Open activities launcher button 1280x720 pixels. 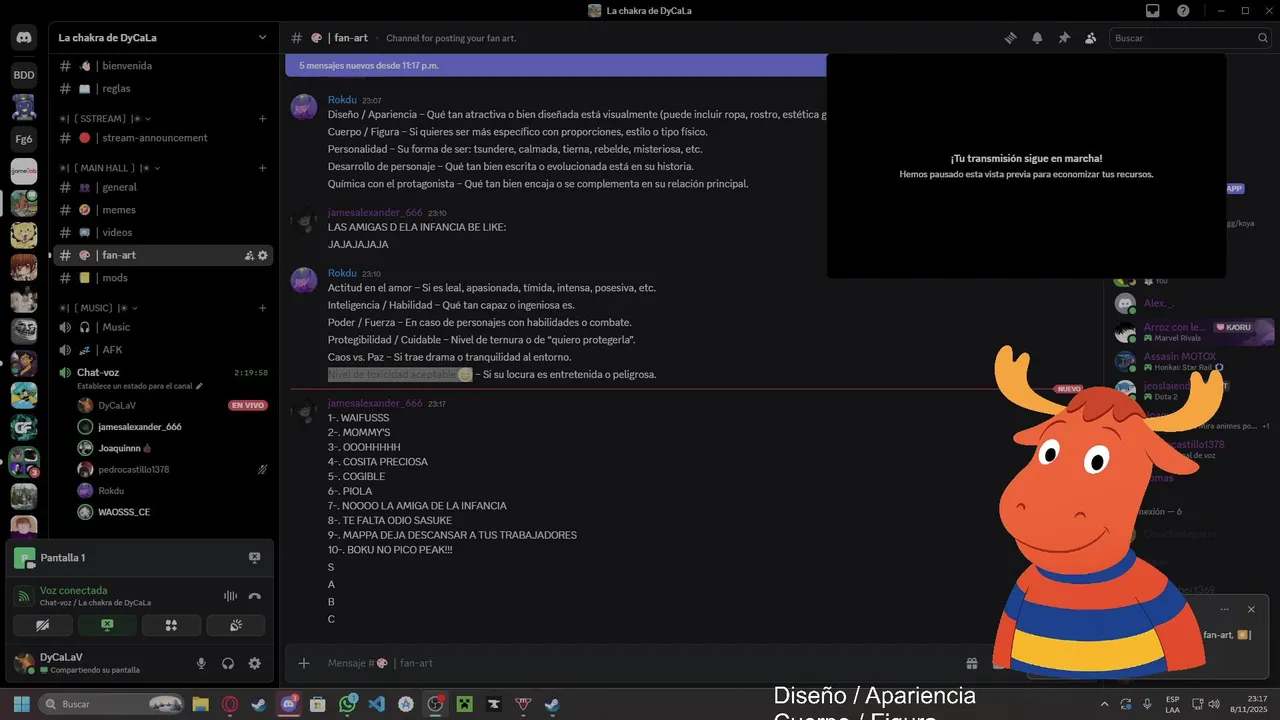click(171, 625)
